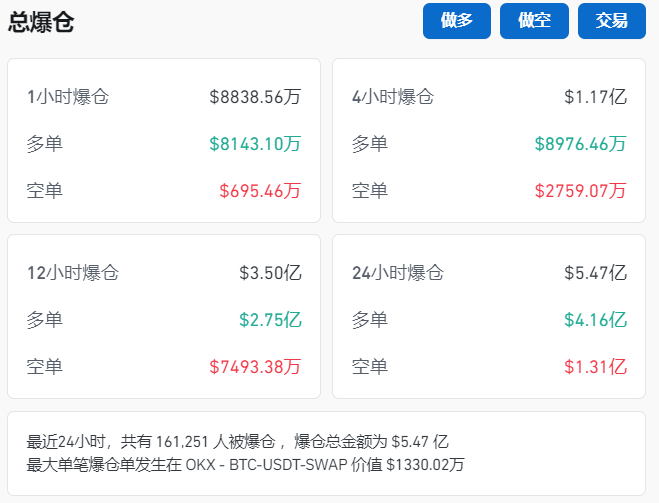Image resolution: width=659 pixels, height=503 pixels.
Task: Click the green $8143.10万 long value
Action: click(255, 144)
